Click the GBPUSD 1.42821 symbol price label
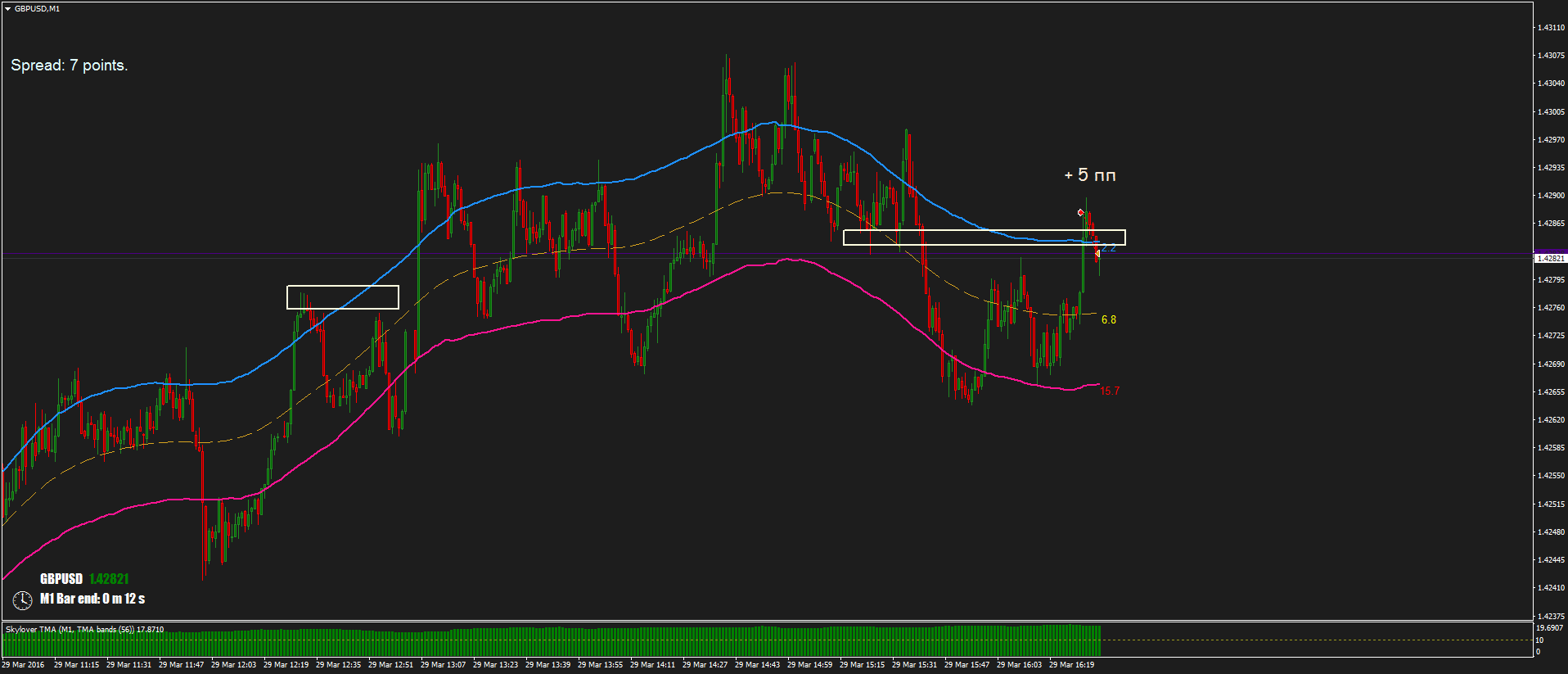1568x674 pixels. (x=84, y=579)
